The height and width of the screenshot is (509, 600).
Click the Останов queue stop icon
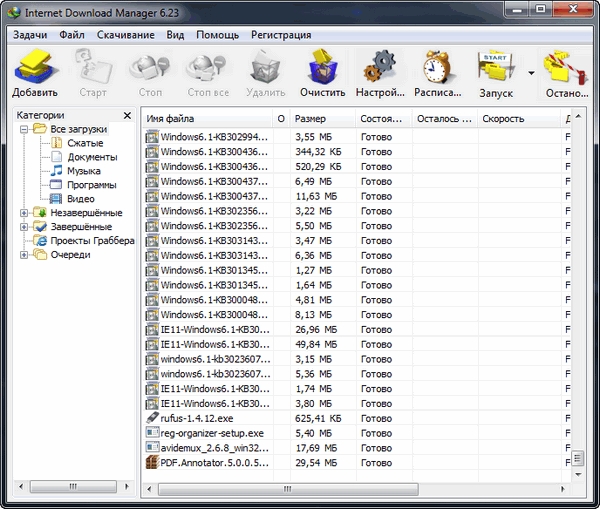pyautogui.click(x=566, y=68)
